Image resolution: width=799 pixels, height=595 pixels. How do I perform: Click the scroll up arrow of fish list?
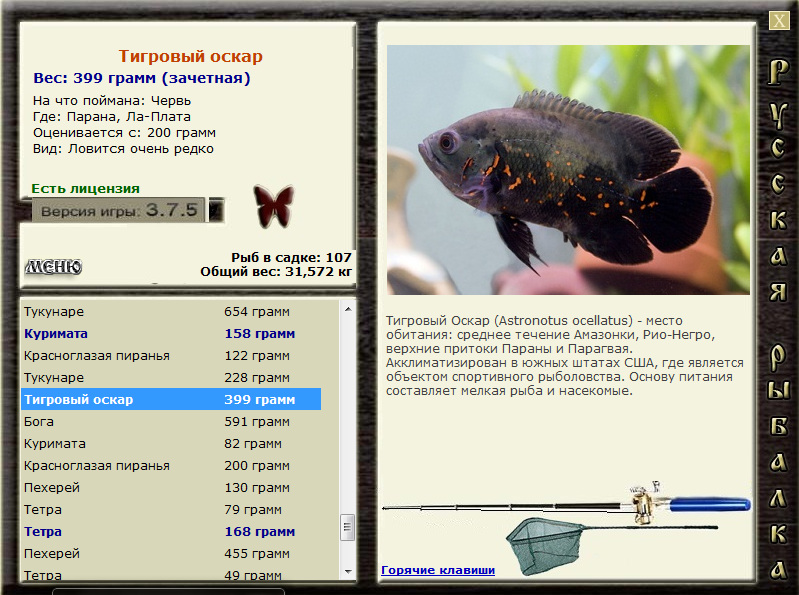(348, 309)
